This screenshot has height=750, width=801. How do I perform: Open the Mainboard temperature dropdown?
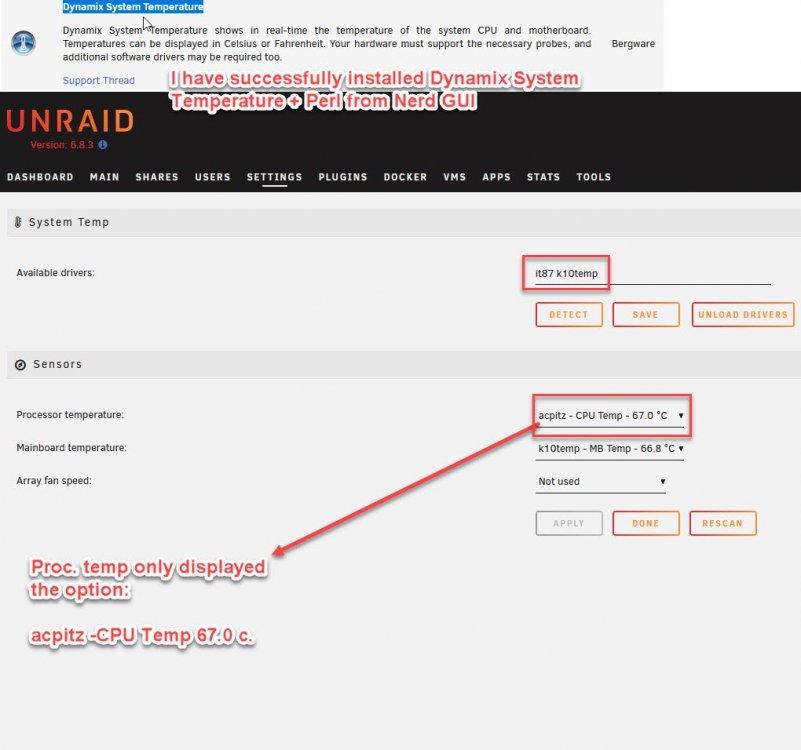(610, 449)
